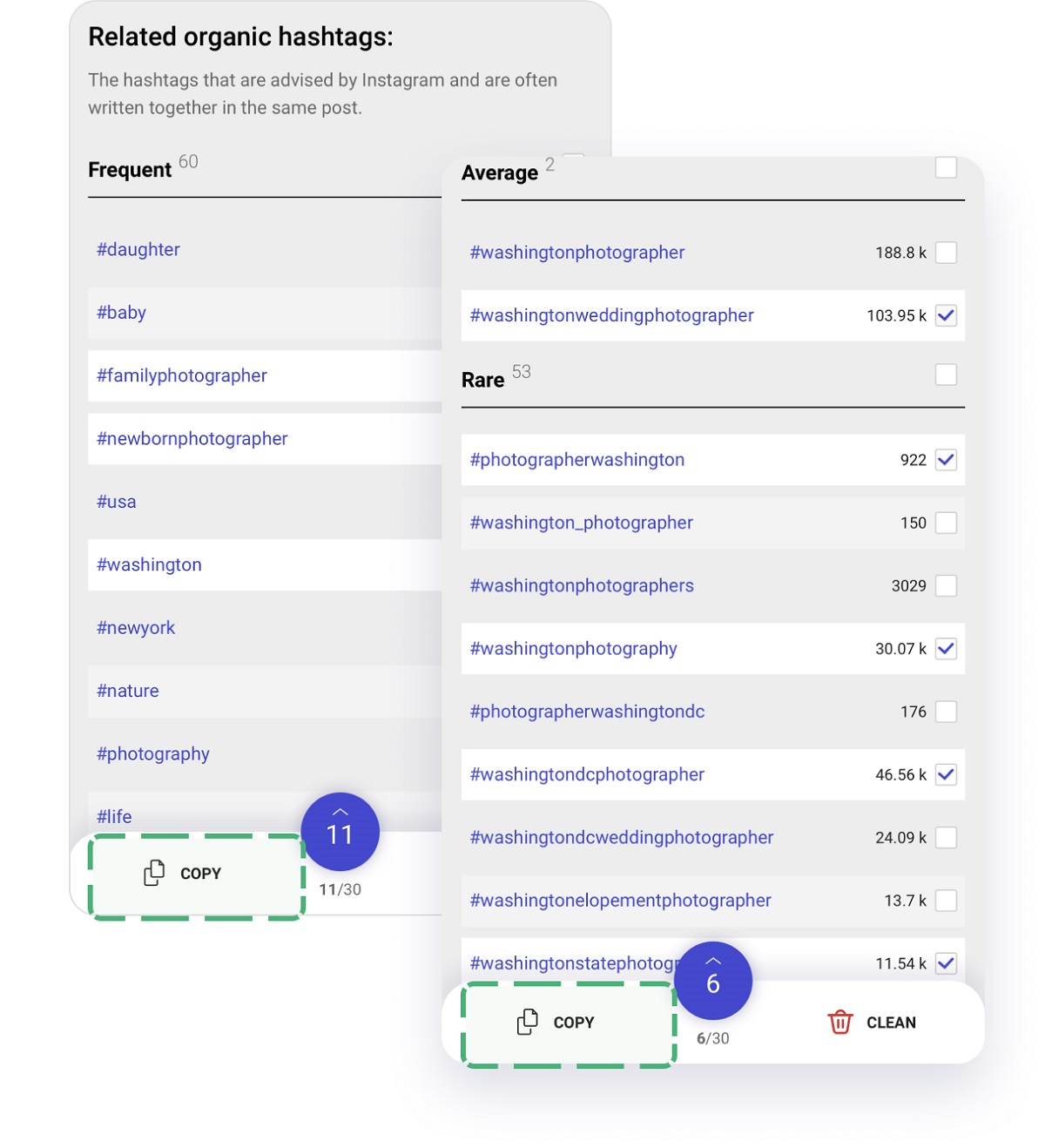Uncheck the #washingtonweddingphotographer checkbox
Screen dimensions: 1045x1148
pyautogui.click(x=946, y=315)
